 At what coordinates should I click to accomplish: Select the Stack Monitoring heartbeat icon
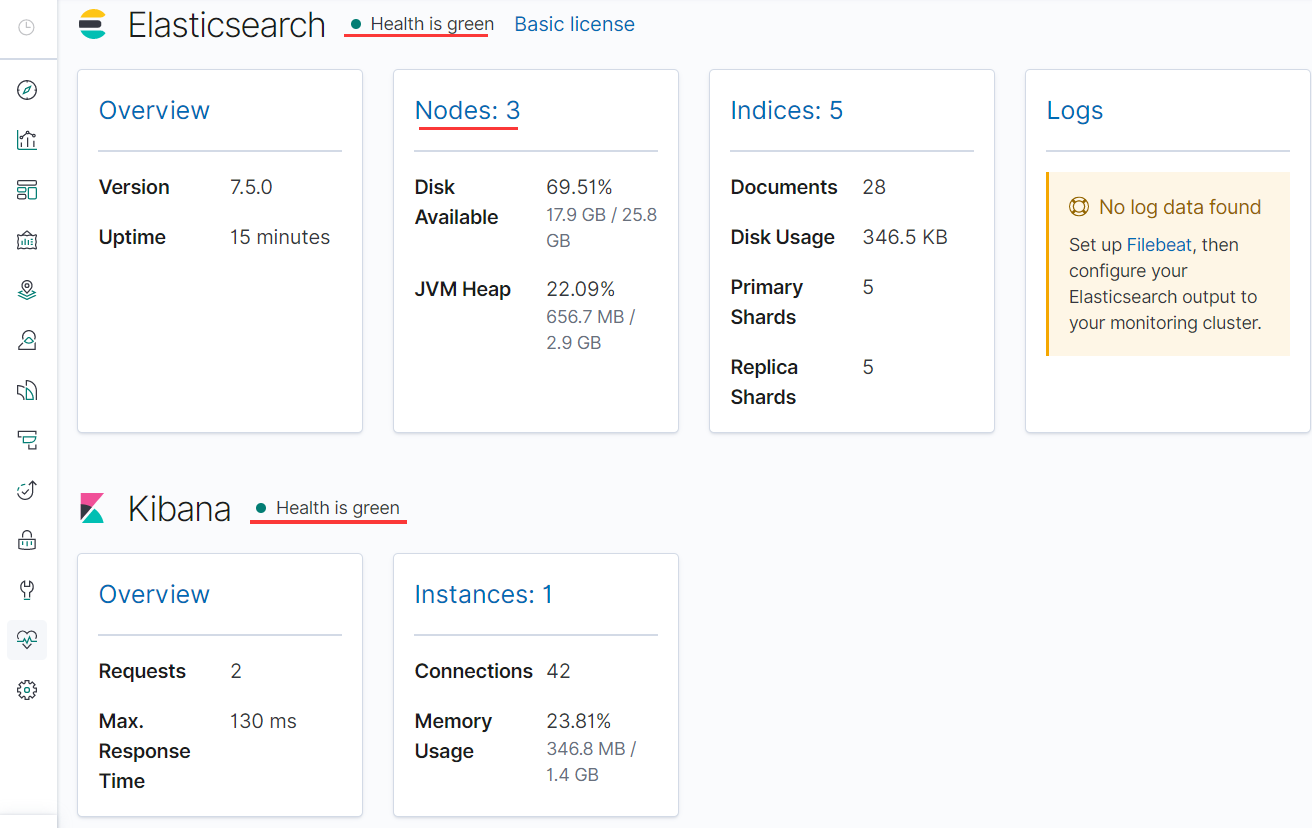click(x=27, y=640)
